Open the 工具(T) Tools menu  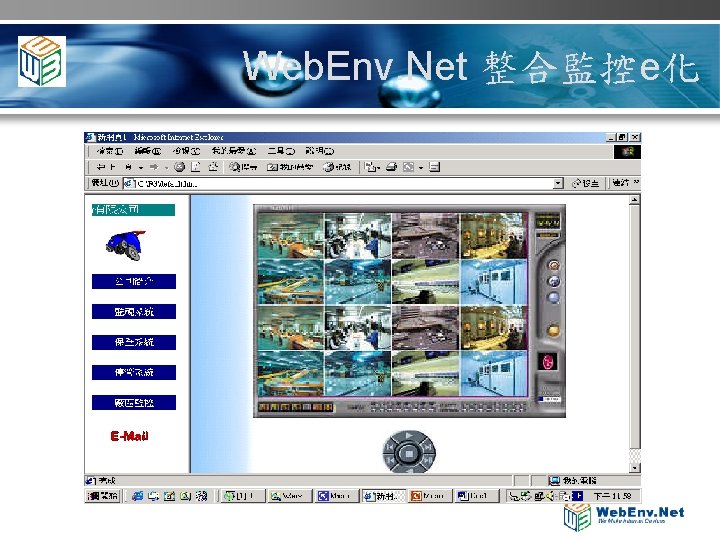pos(281,151)
